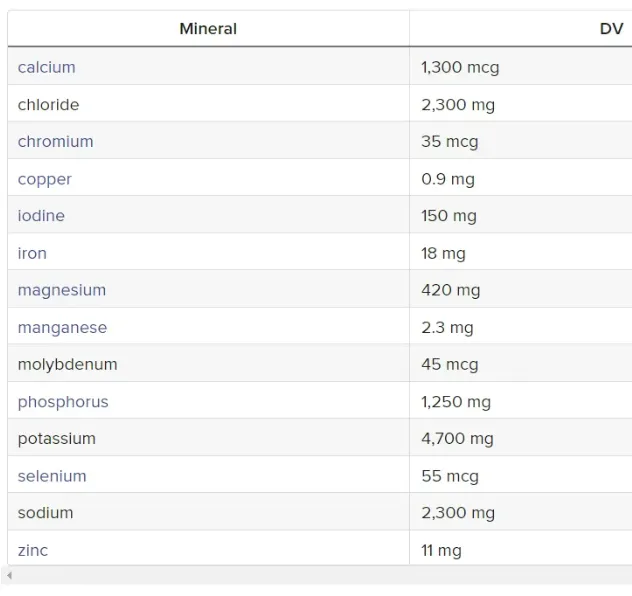Screen dimensions: 632x596
Task: Click the potassium row label
Action: (x=56, y=438)
